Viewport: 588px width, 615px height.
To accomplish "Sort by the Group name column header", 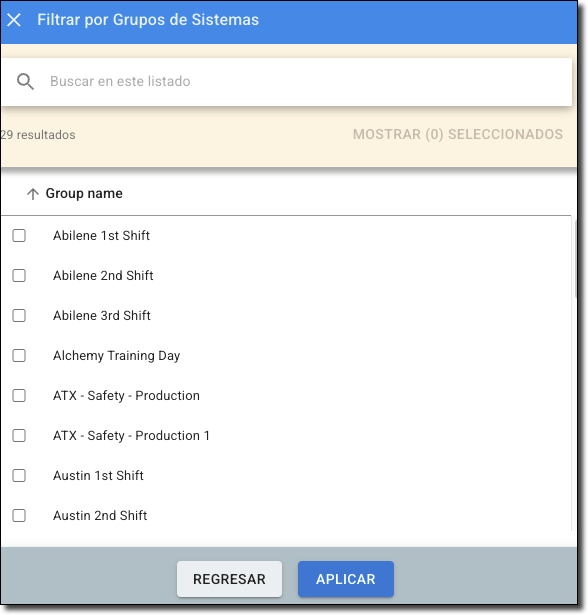I will click(84, 194).
